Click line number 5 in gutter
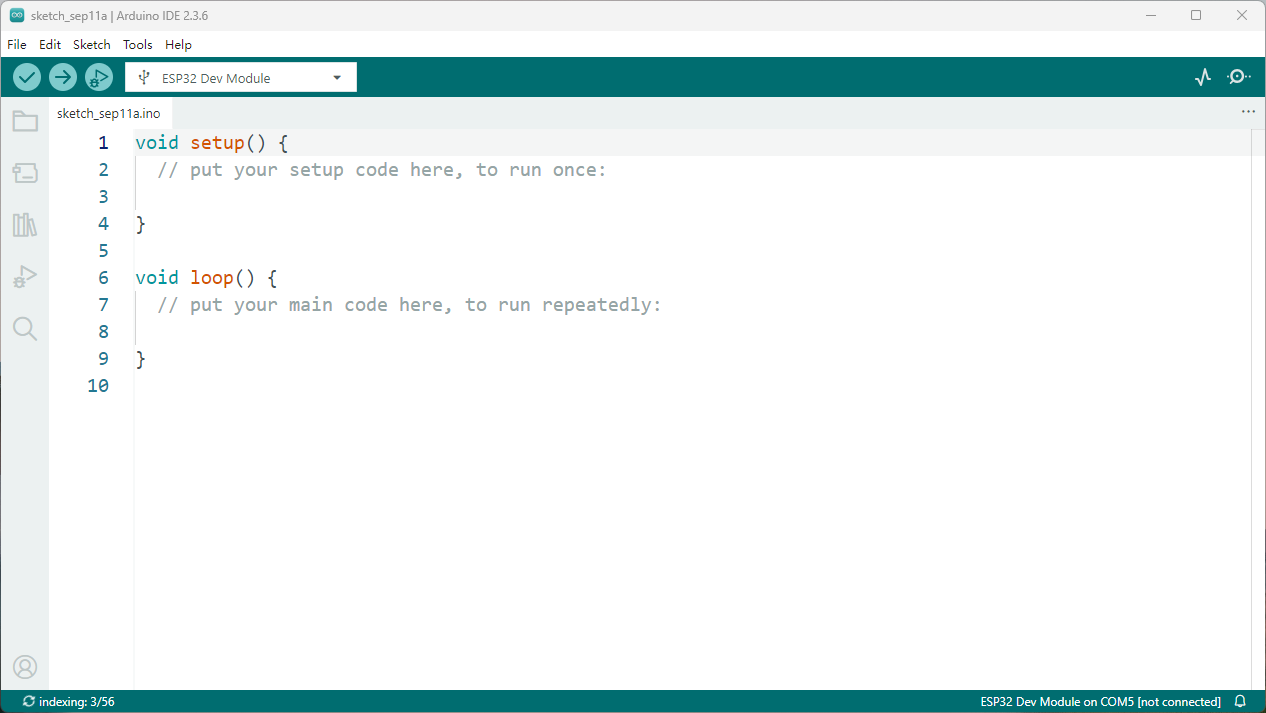This screenshot has width=1266, height=713. [x=103, y=251]
